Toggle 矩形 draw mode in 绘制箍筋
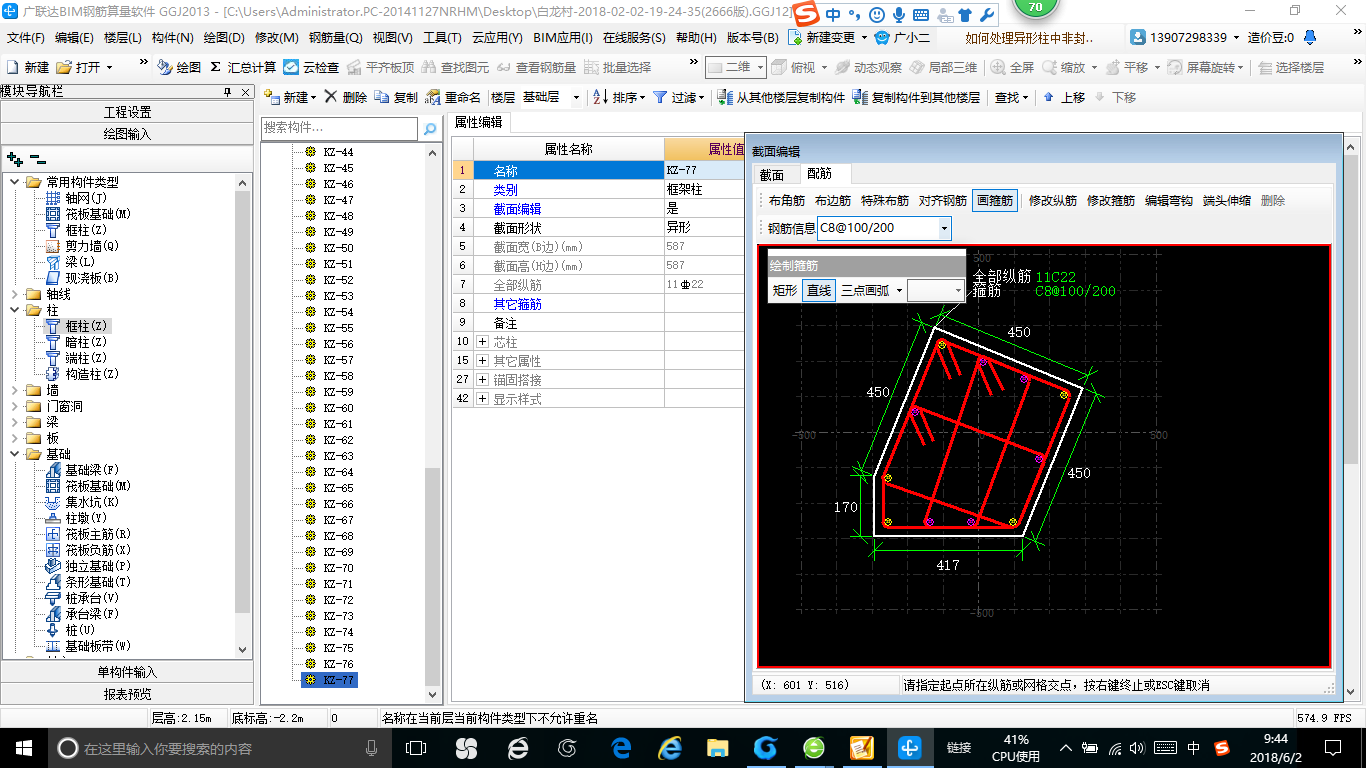This screenshot has height=768, width=1366. 785,290
